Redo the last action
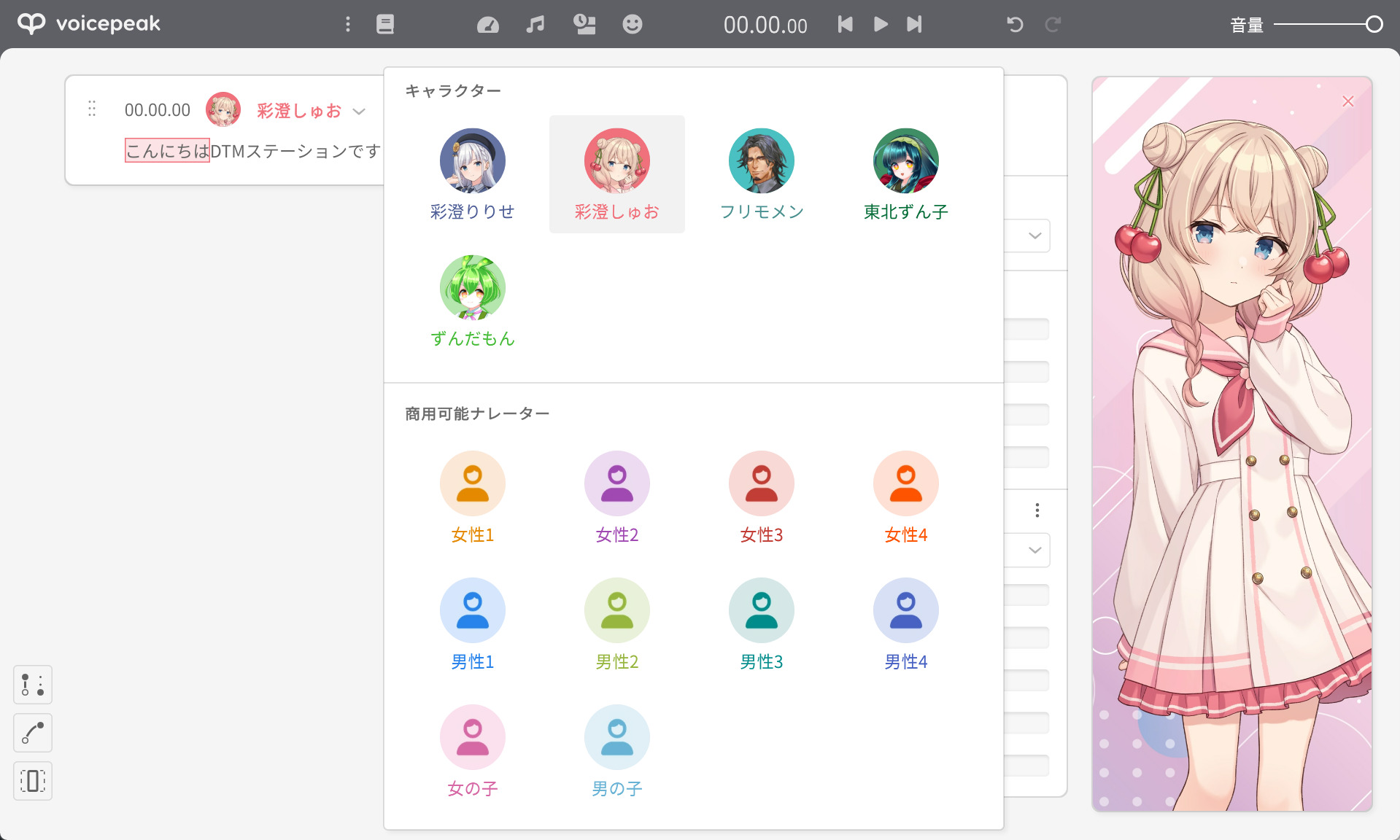Screen dimensions: 1400x840 tap(1052, 24)
